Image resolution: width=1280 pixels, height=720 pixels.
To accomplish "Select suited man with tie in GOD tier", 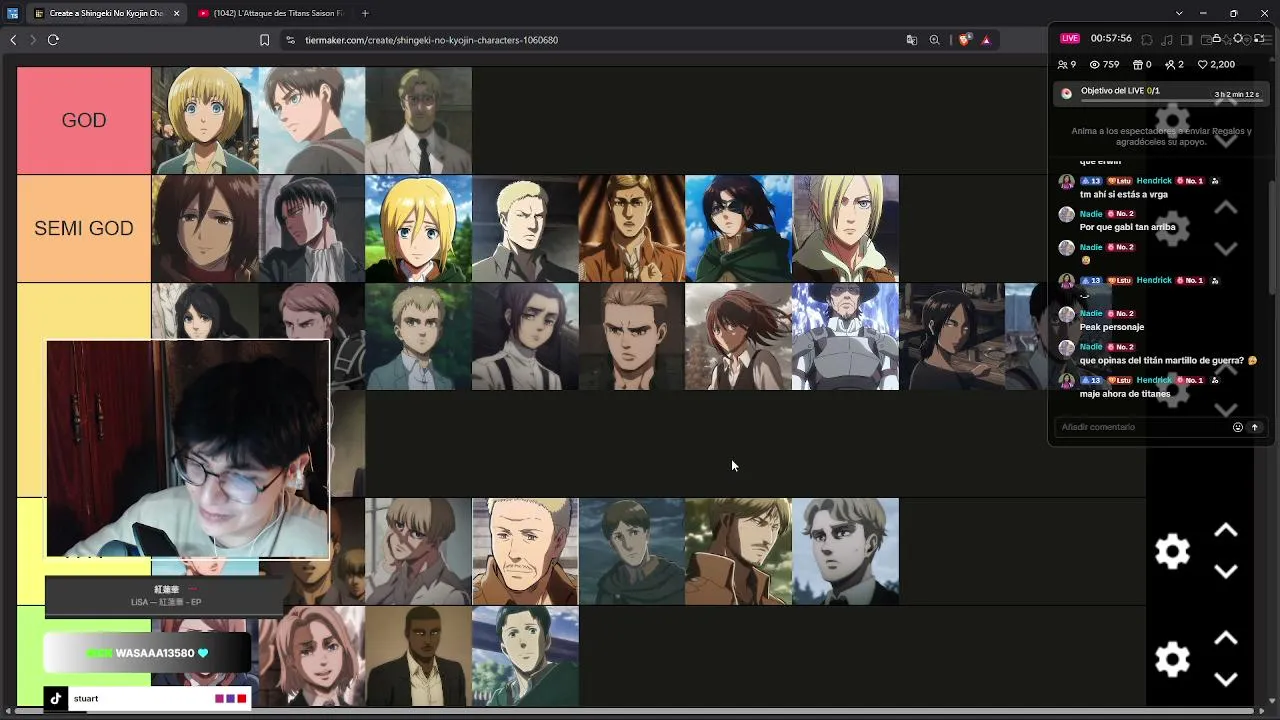I will click(418, 121).
